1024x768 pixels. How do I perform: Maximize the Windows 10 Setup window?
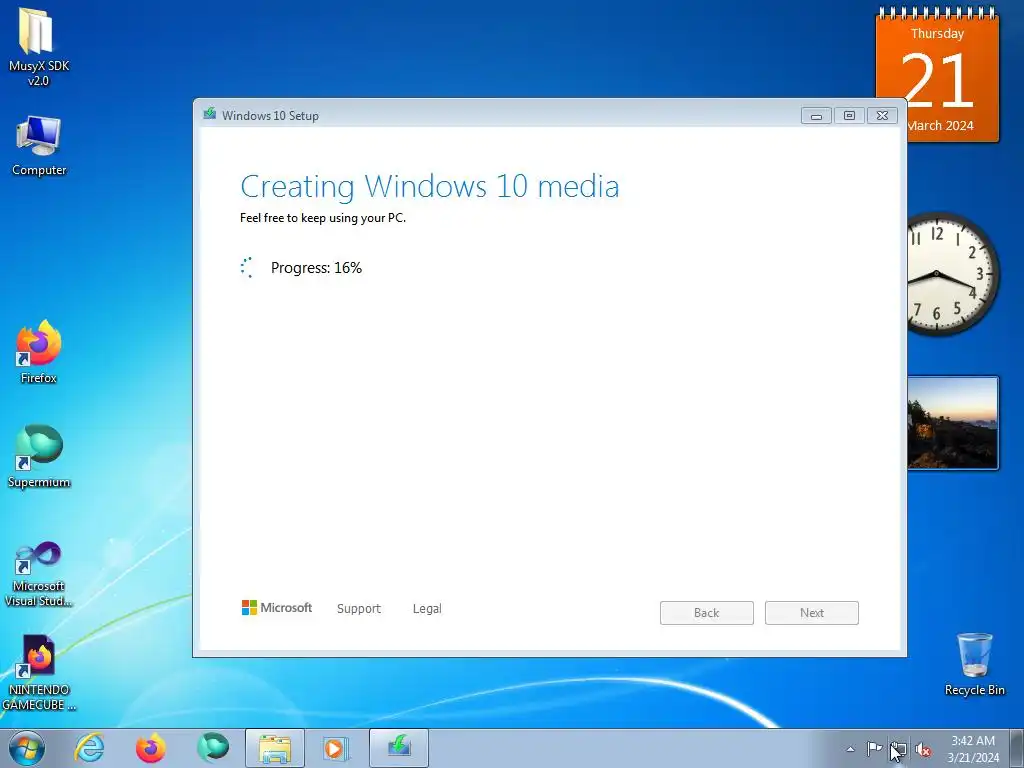(849, 116)
